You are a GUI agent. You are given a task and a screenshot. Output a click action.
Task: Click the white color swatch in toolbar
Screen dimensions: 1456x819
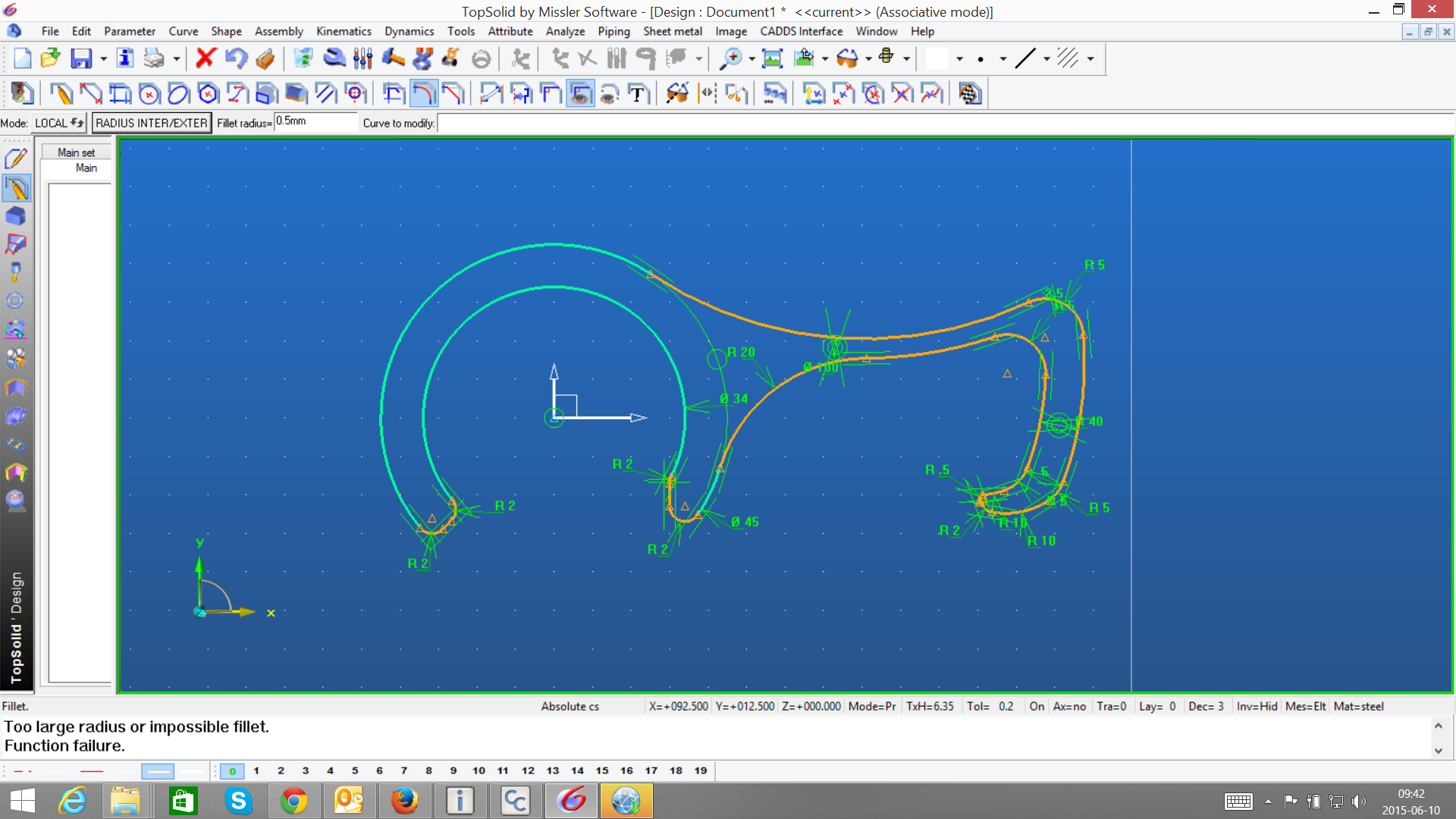tap(937, 58)
